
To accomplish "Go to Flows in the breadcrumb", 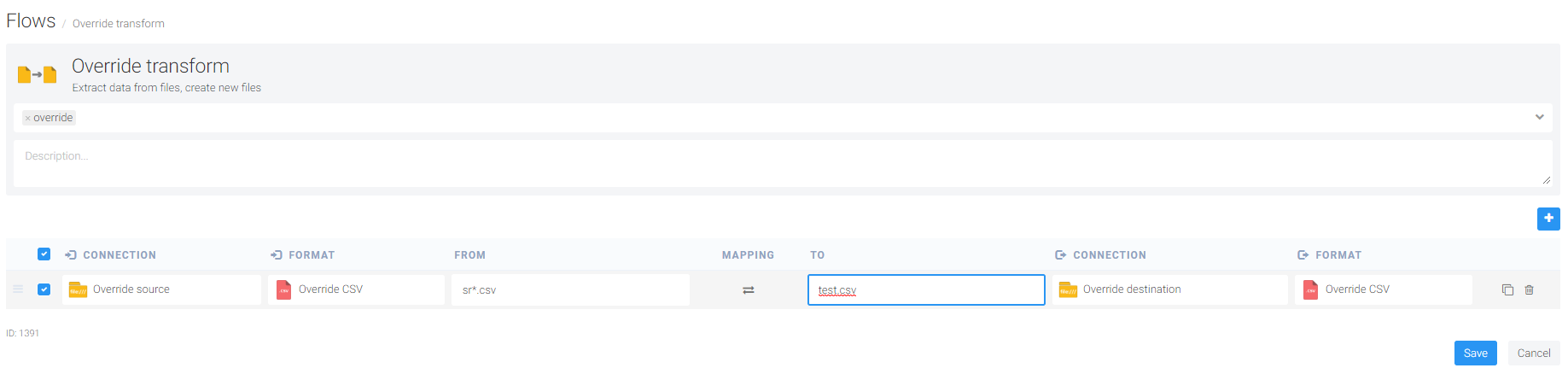I will point(31,21).
